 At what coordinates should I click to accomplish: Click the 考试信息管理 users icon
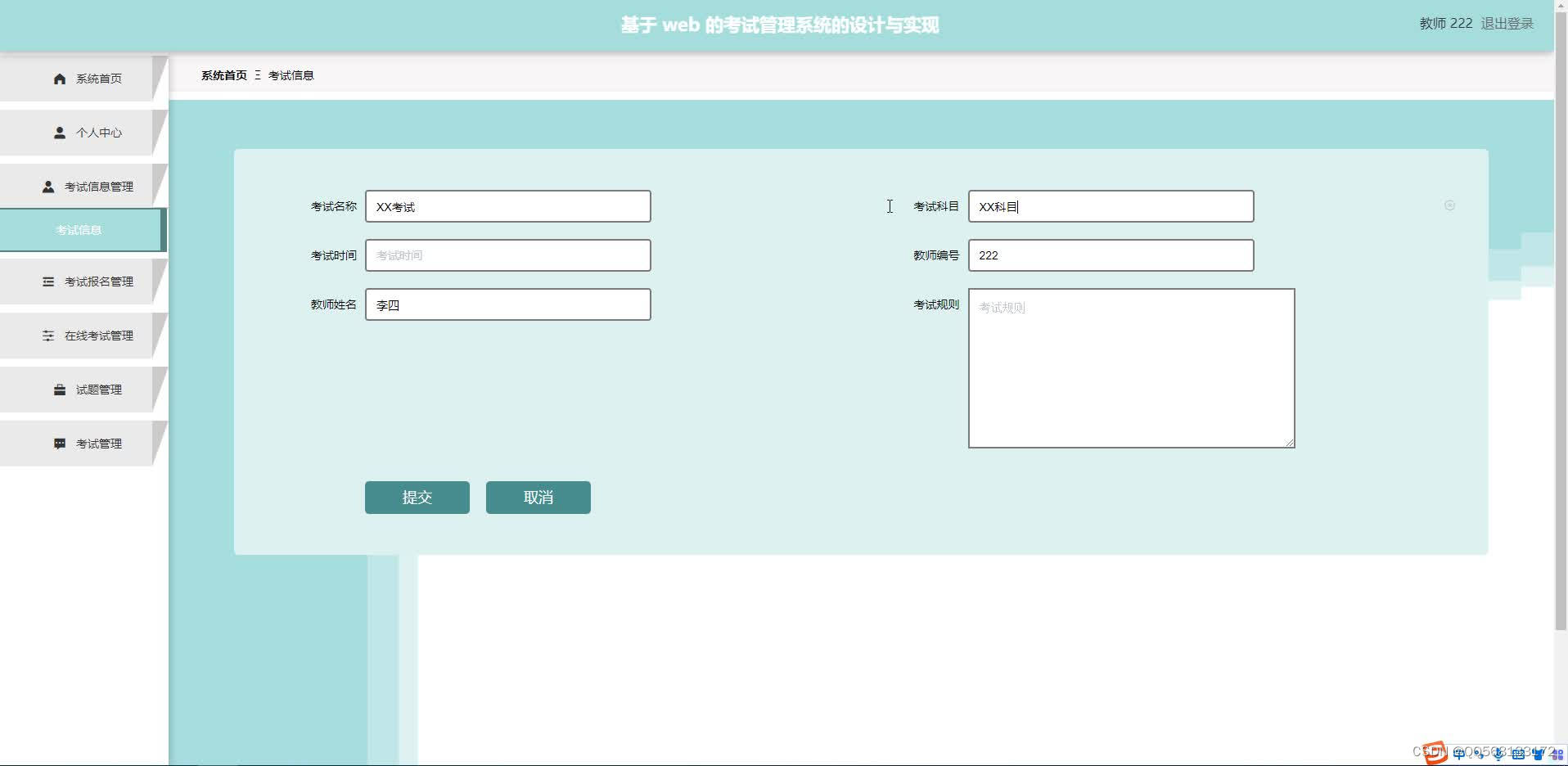tap(47, 186)
